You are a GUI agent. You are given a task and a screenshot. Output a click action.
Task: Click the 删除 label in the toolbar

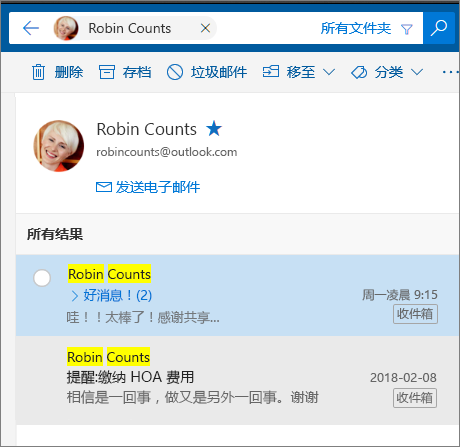point(69,72)
